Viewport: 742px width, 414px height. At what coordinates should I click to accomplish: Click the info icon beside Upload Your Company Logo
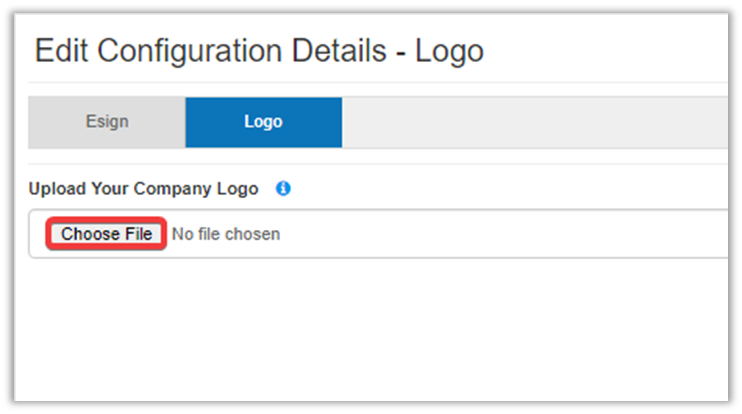click(283, 188)
